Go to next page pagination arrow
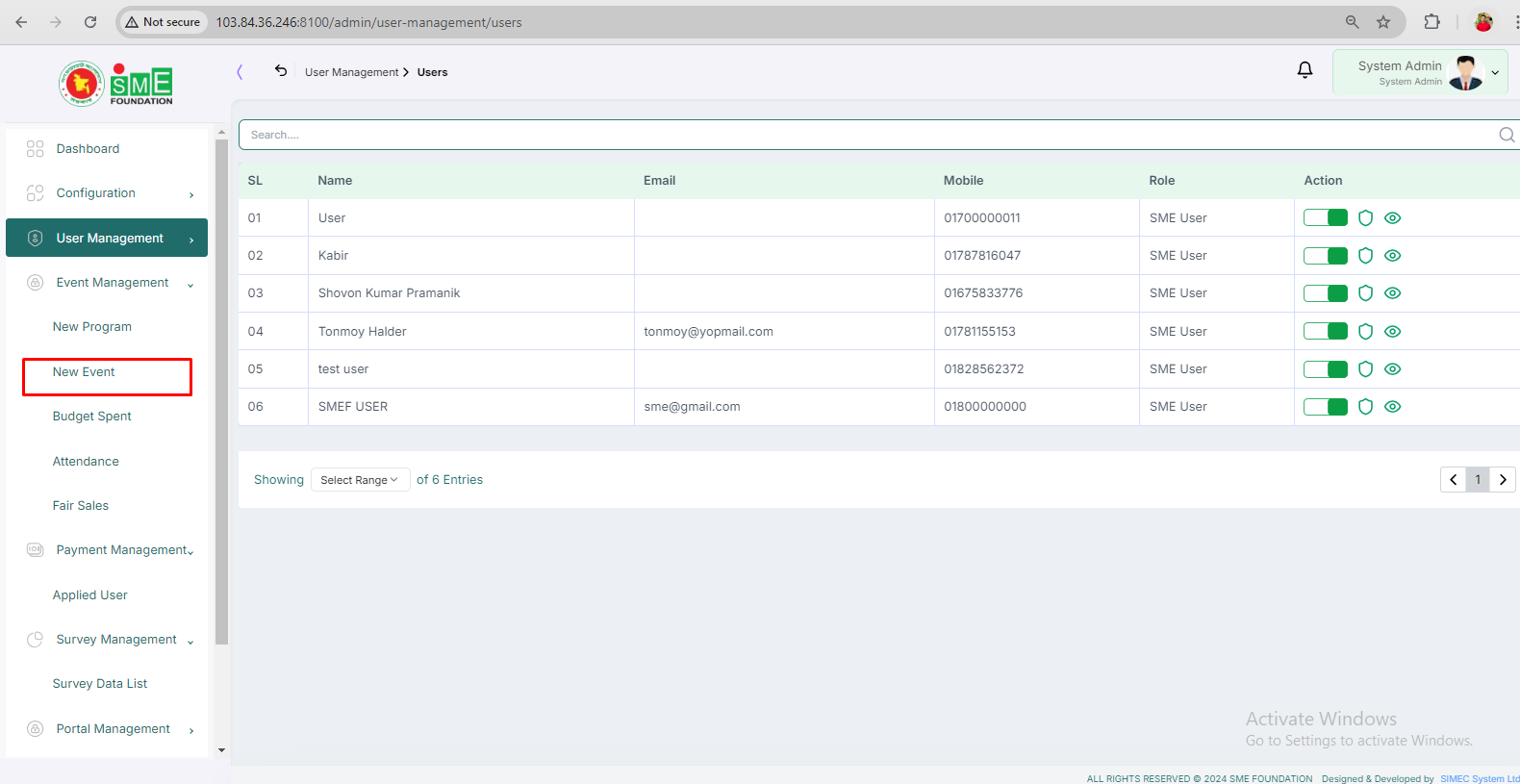The height and width of the screenshot is (784, 1520). click(1503, 479)
